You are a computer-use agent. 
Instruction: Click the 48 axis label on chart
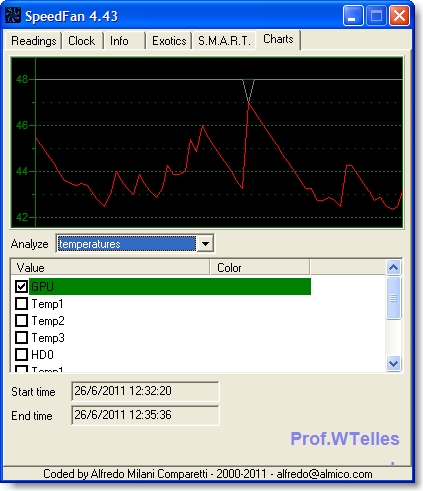[x=22, y=79]
